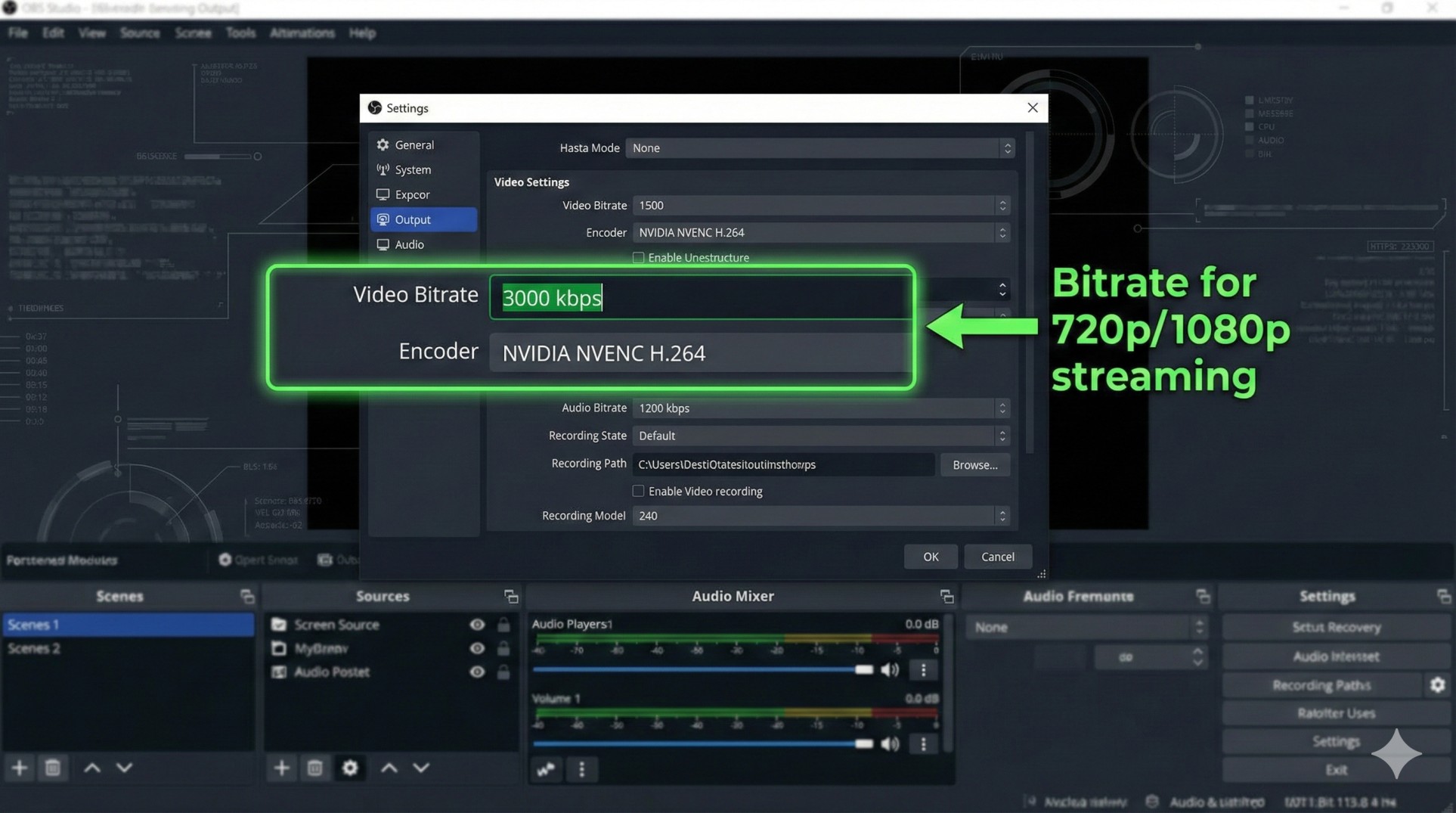This screenshot has width=1456, height=813.
Task: Mute Audio Players1 via its speaker icon
Action: point(890,669)
